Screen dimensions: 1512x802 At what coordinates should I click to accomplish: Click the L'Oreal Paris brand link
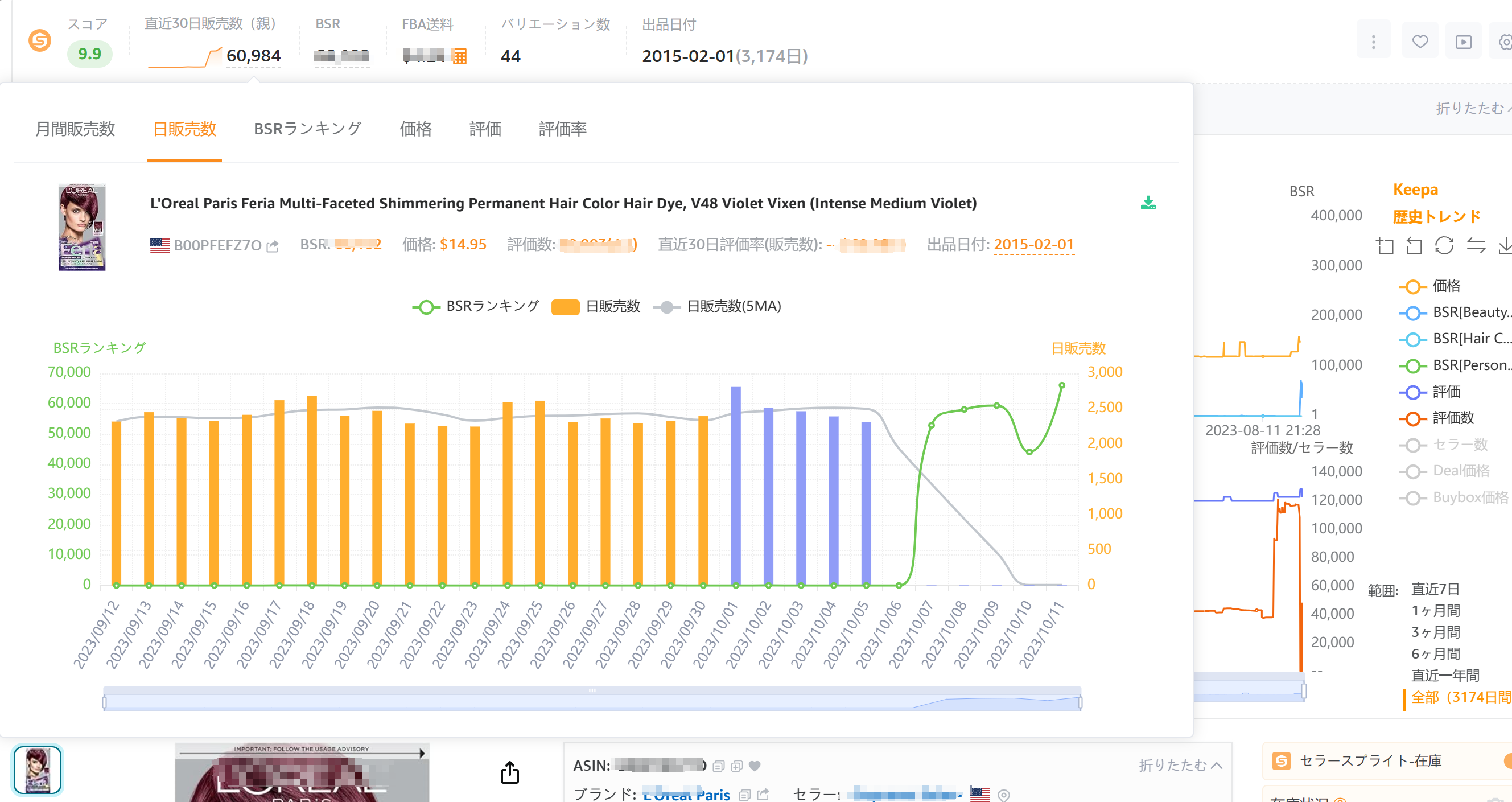tap(686, 795)
